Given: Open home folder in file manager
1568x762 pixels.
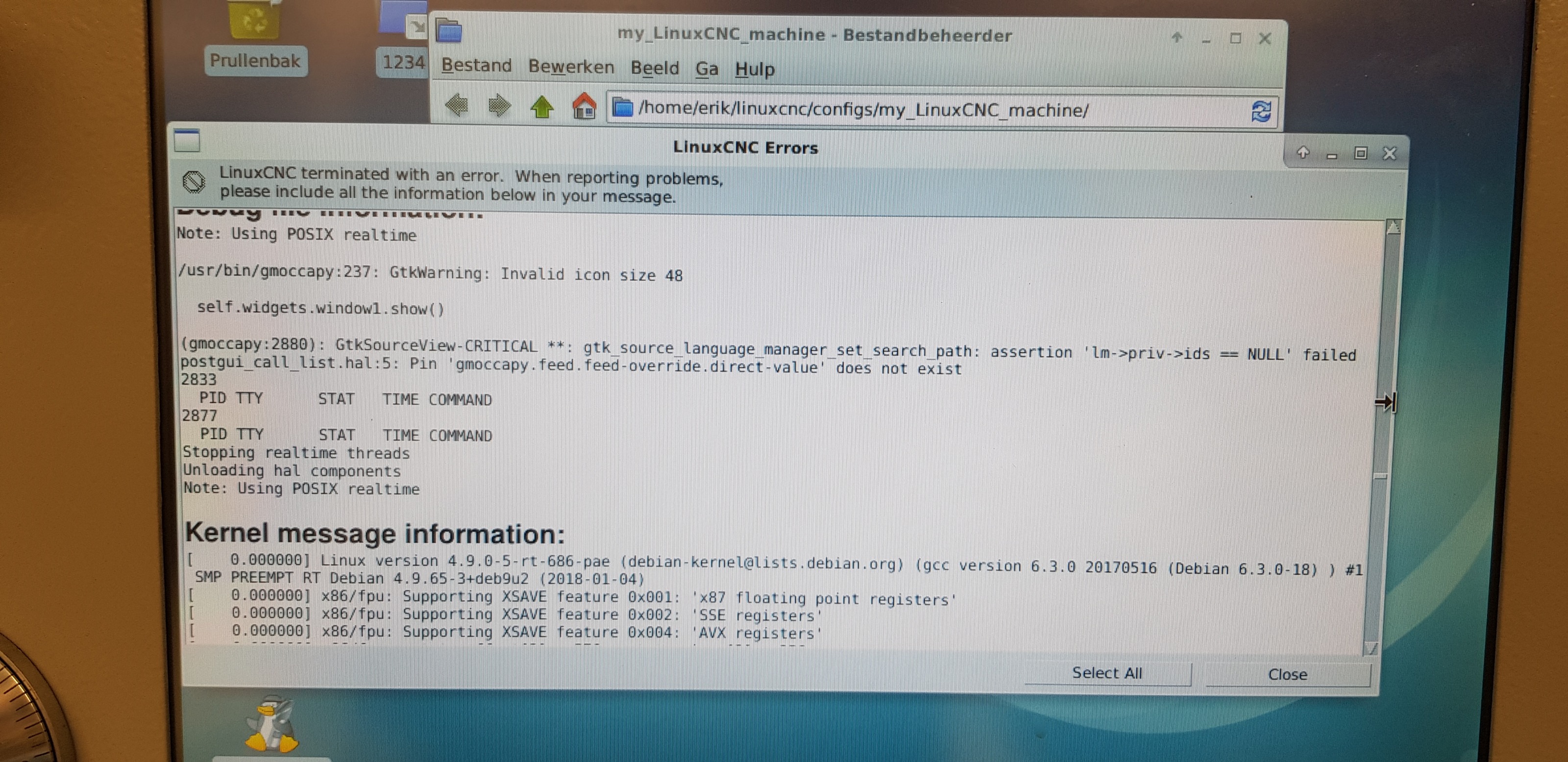Looking at the screenshot, I should coord(584,106).
